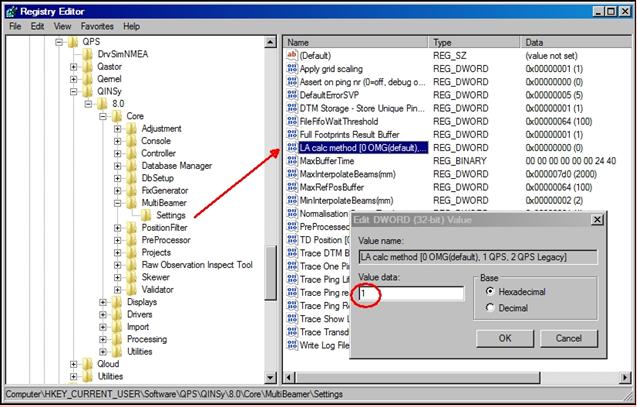Click the values pane horizontal scrollbar right arrow
The width and height of the screenshot is (637, 407).
click(x=625, y=378)
